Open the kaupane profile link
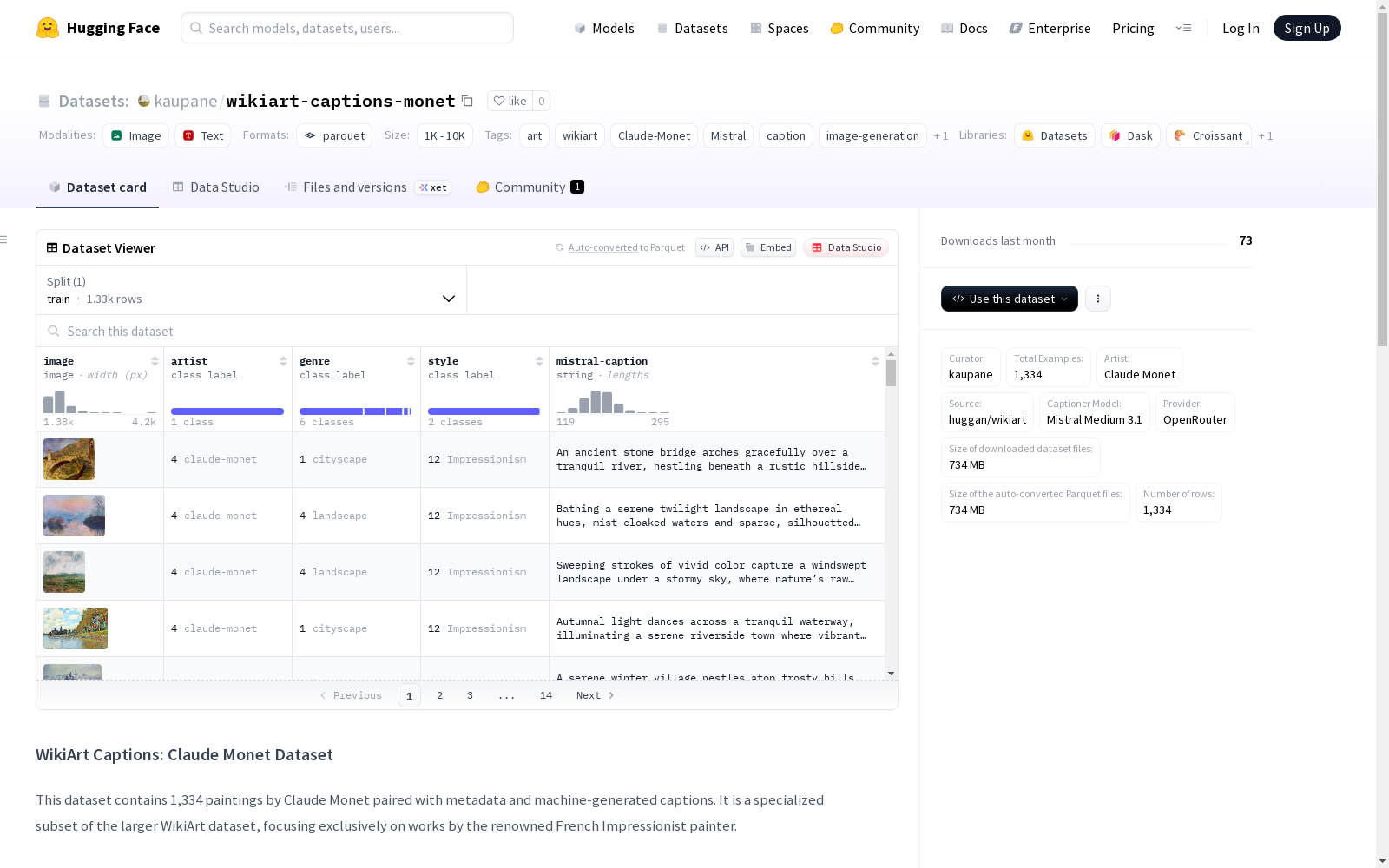Image resolution: width=1389 pixels, height=868 pixels. pyautogui.click(x=186, y=101)
